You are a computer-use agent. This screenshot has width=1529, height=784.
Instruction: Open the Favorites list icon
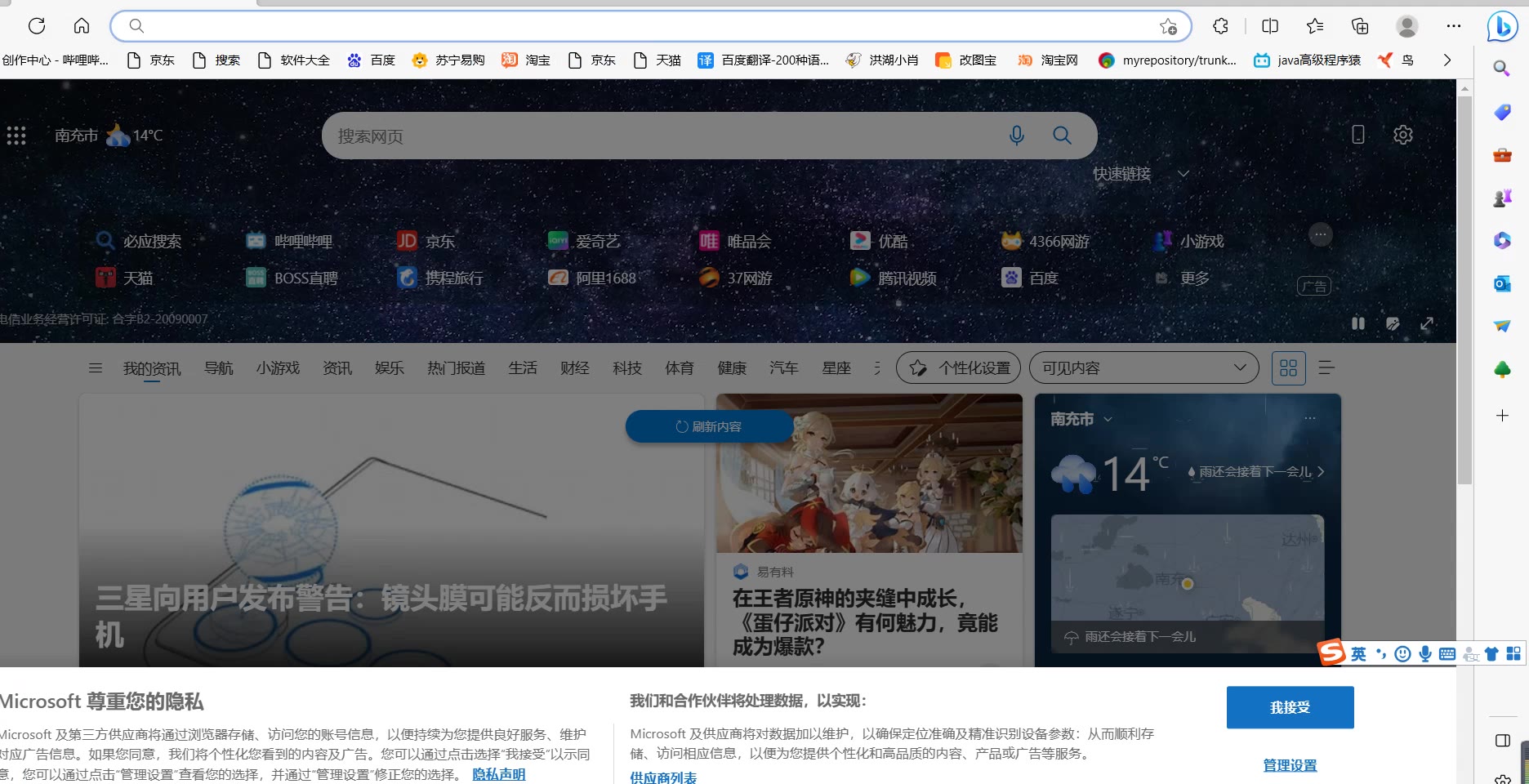tap(1315, 26)
